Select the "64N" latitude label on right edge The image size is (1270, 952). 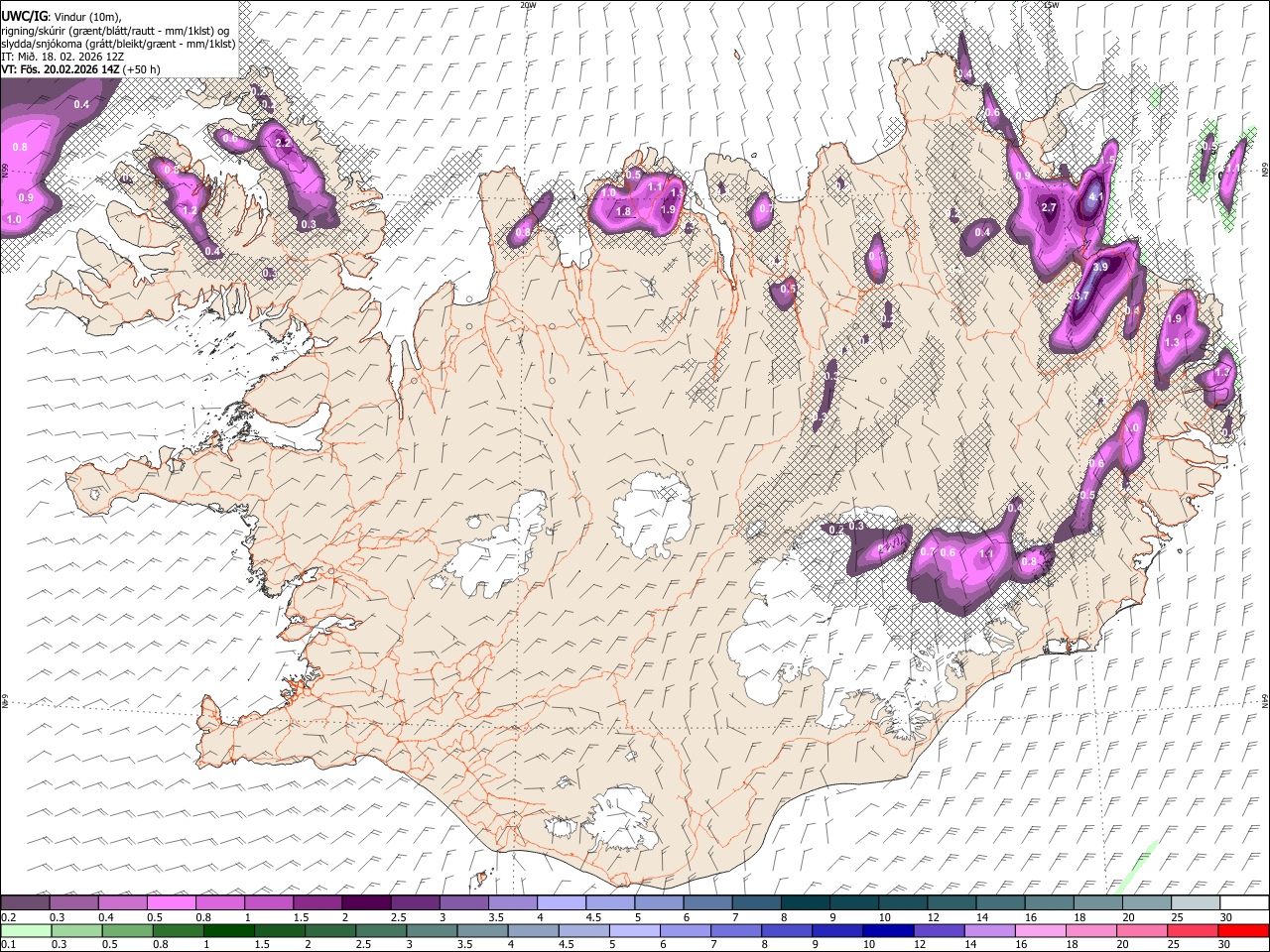click(x=1265, y=700)
